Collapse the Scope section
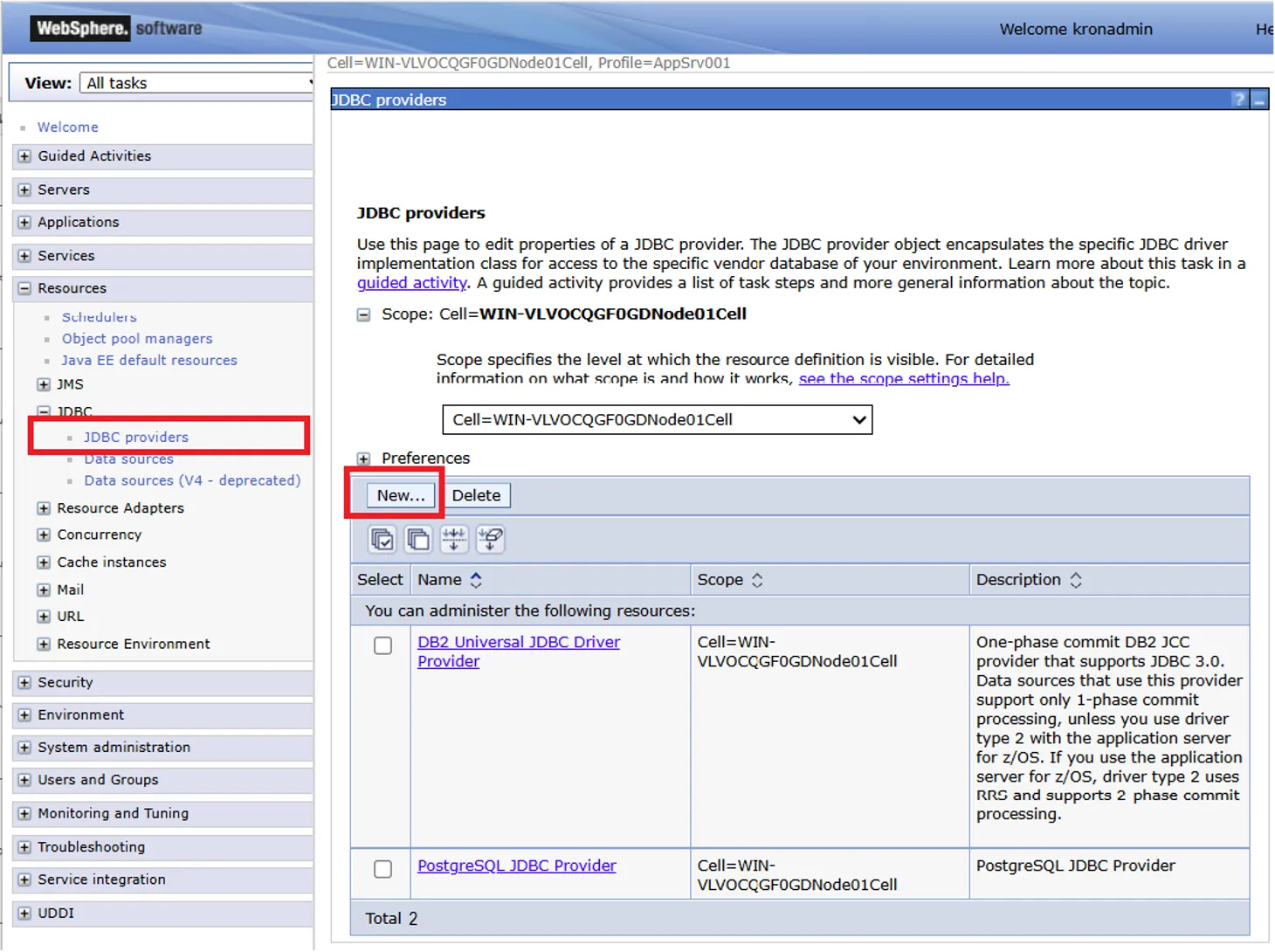Viewport: 1275px width, 952px height. pos(363,314)
